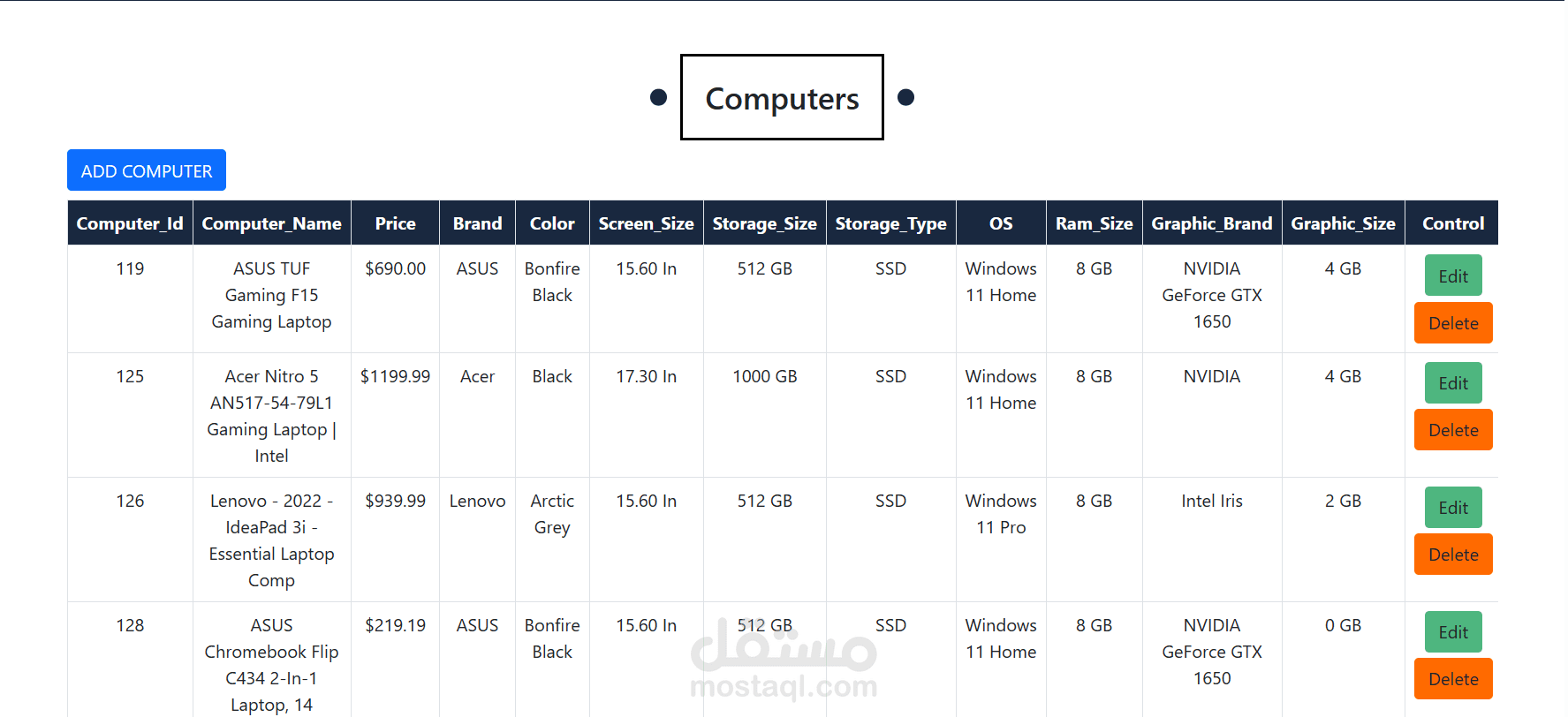This screenshot has width=1568, height=717.
Task: Select the Graphic_Size column header
Action: [1344, 223]
